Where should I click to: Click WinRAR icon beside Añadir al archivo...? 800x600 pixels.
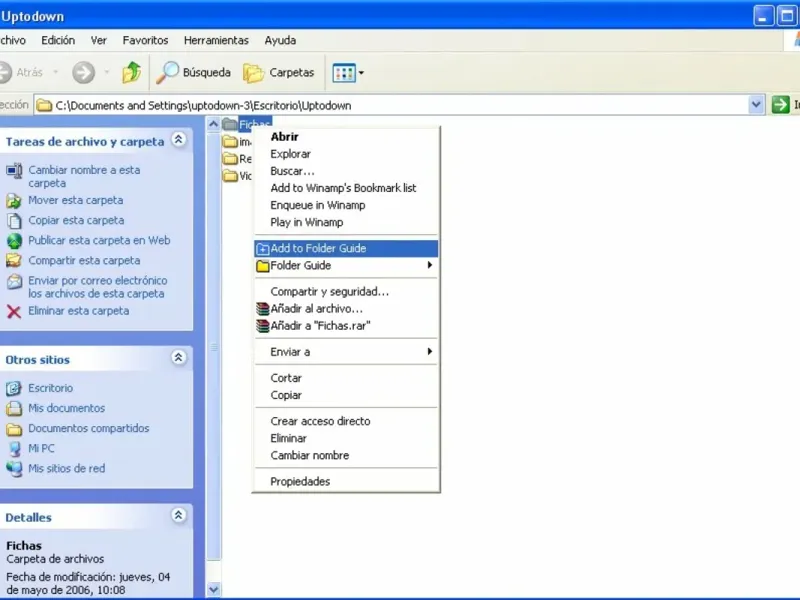[x=263, y=309]
